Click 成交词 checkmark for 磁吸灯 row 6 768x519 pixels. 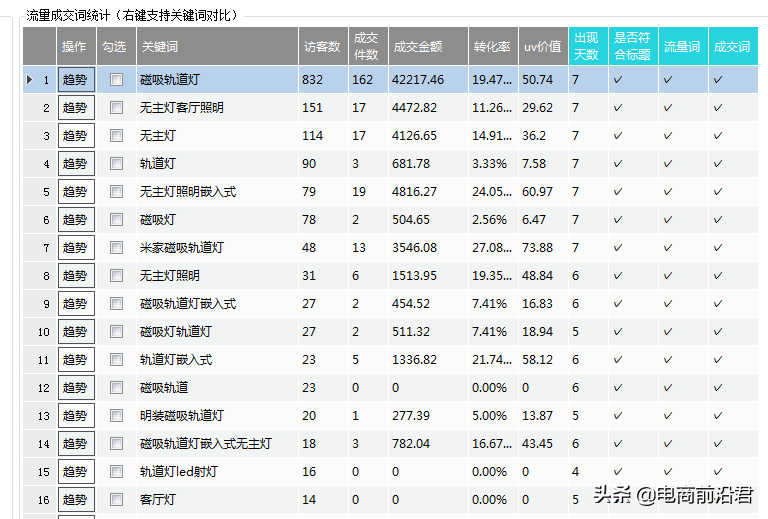pyautogui.click(x=718, y=219)
